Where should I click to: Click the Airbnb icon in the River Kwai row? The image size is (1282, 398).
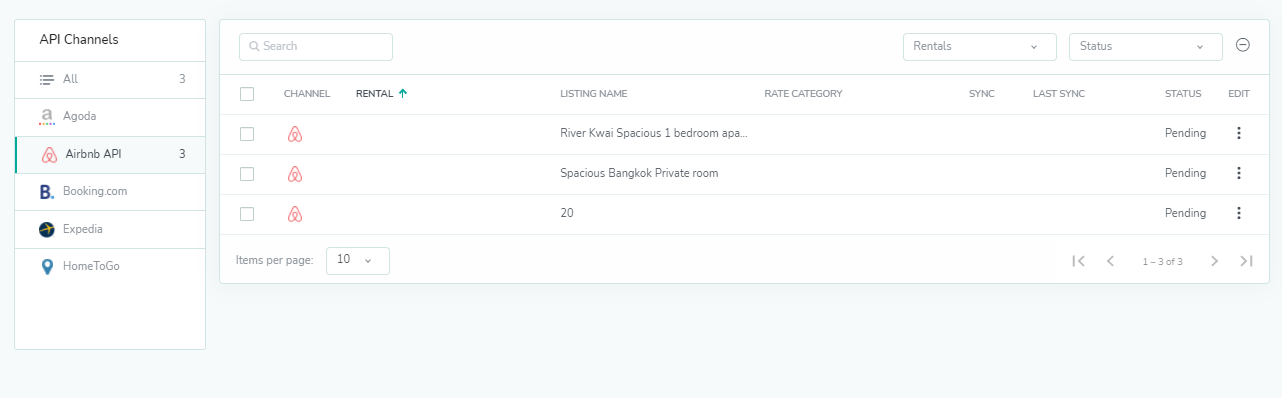(294, 134)
